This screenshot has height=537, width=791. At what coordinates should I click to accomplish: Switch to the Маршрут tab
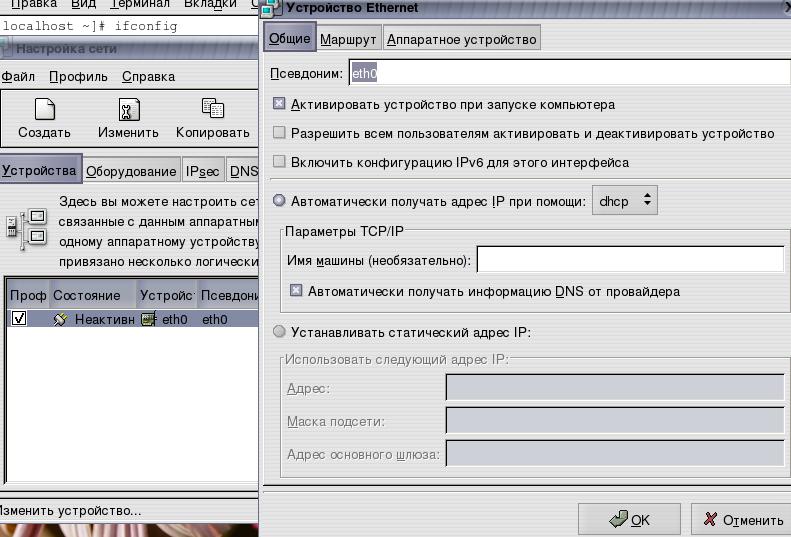point(348,40)
